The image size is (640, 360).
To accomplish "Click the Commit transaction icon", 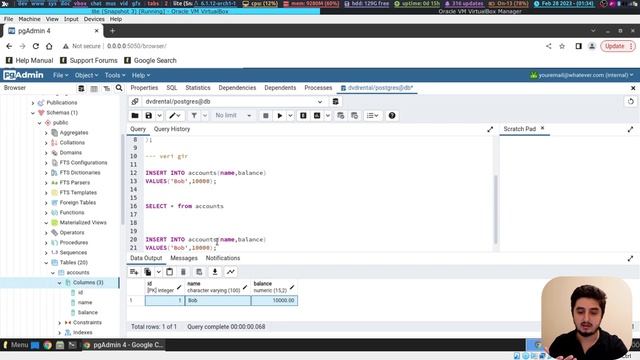I will [x=340, y=116].
